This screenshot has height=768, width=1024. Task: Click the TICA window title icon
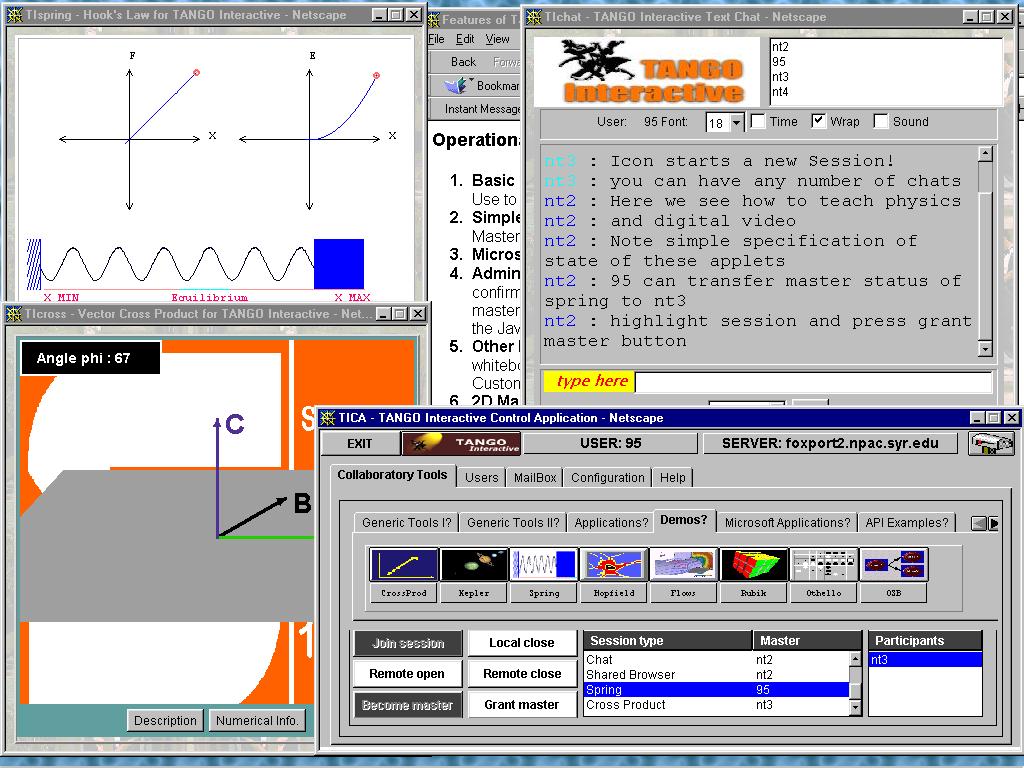pos(327,417)
